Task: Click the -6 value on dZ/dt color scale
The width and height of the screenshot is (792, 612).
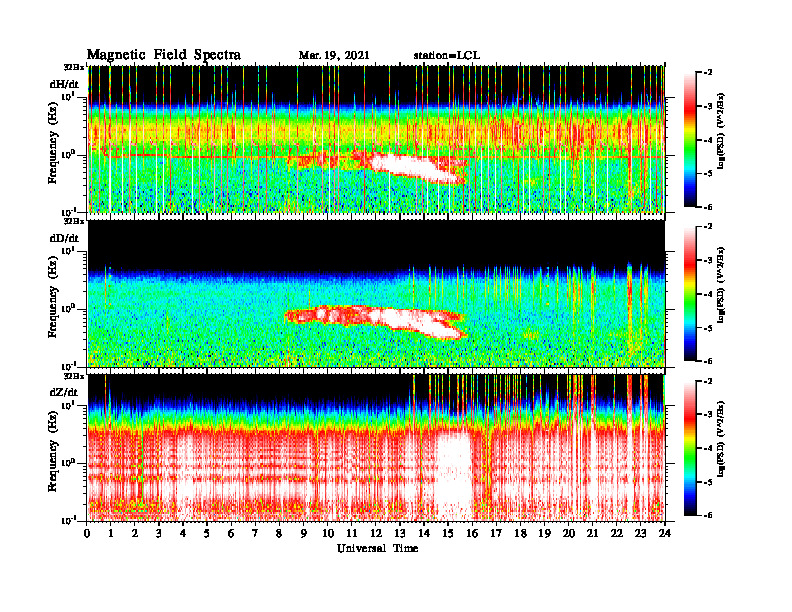Action: (x=709, y=515)
